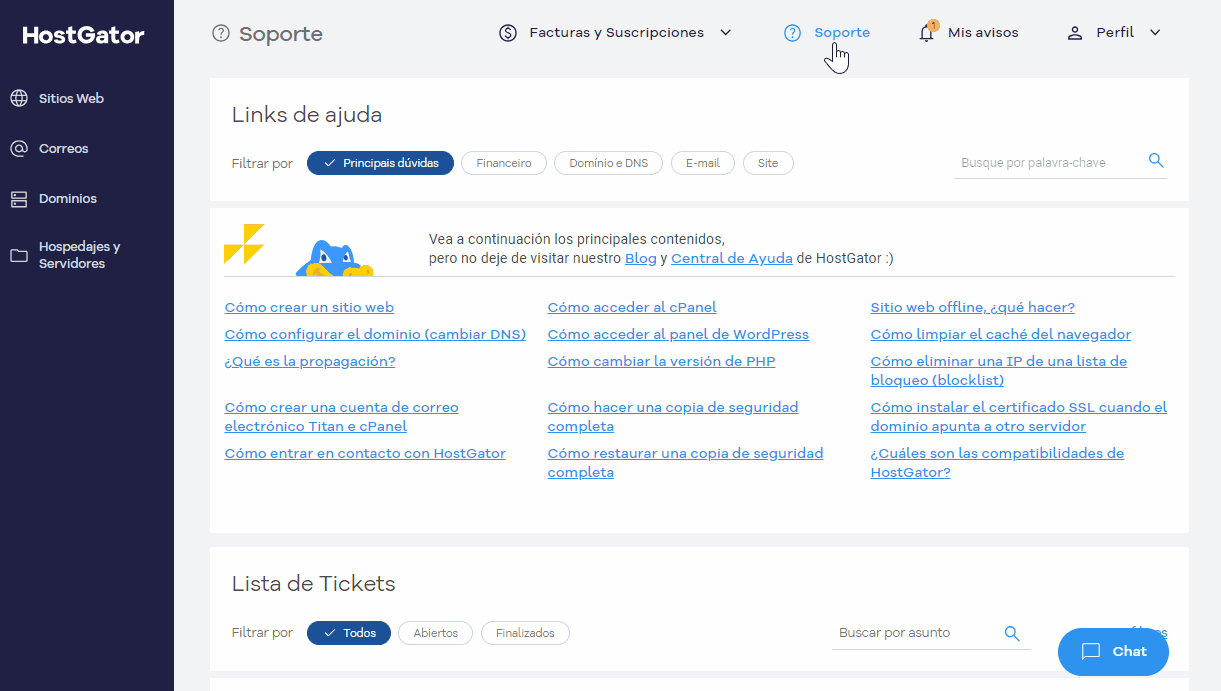Viewport: 1221px width, 691px height.
Task: Deselect the Principais dúvidas filter
Action: (380, 163)
